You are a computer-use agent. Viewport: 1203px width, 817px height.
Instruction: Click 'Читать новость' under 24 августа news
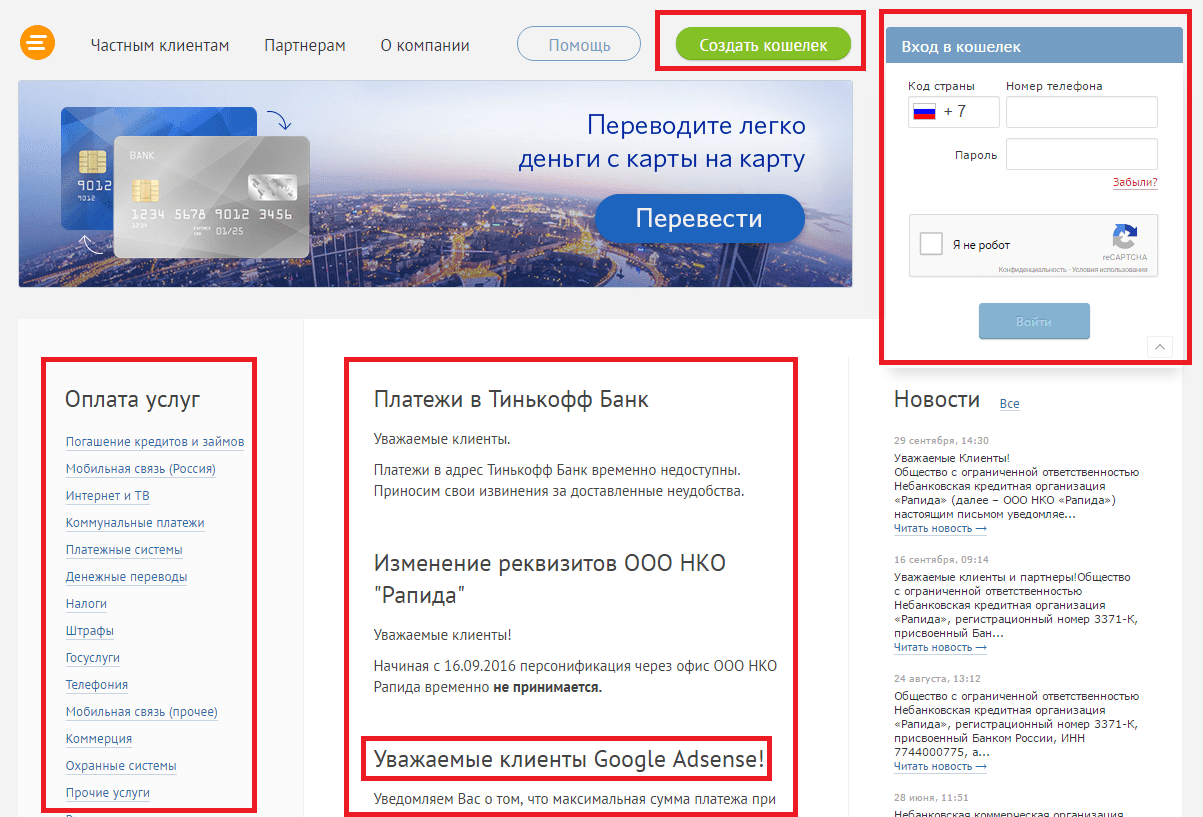940,766
